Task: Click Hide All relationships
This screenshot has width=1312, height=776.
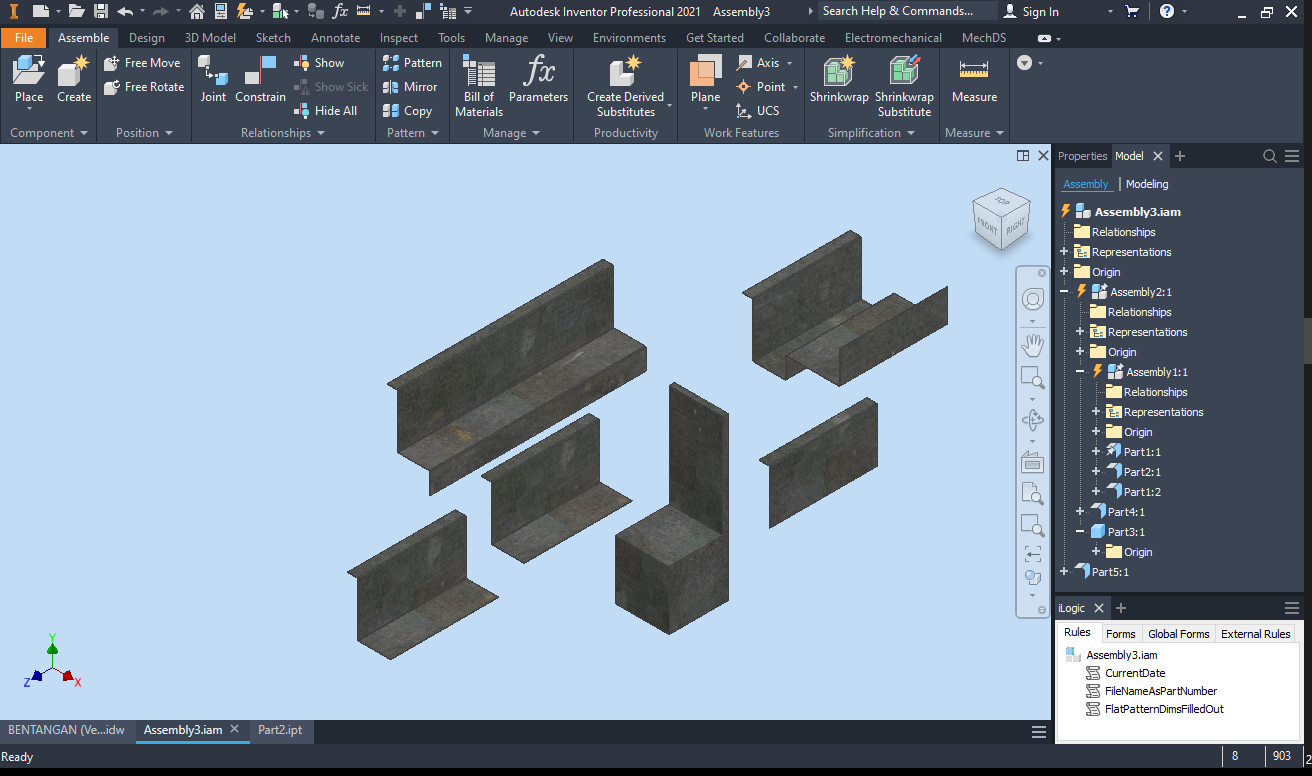Action: [x=325, y=111]
